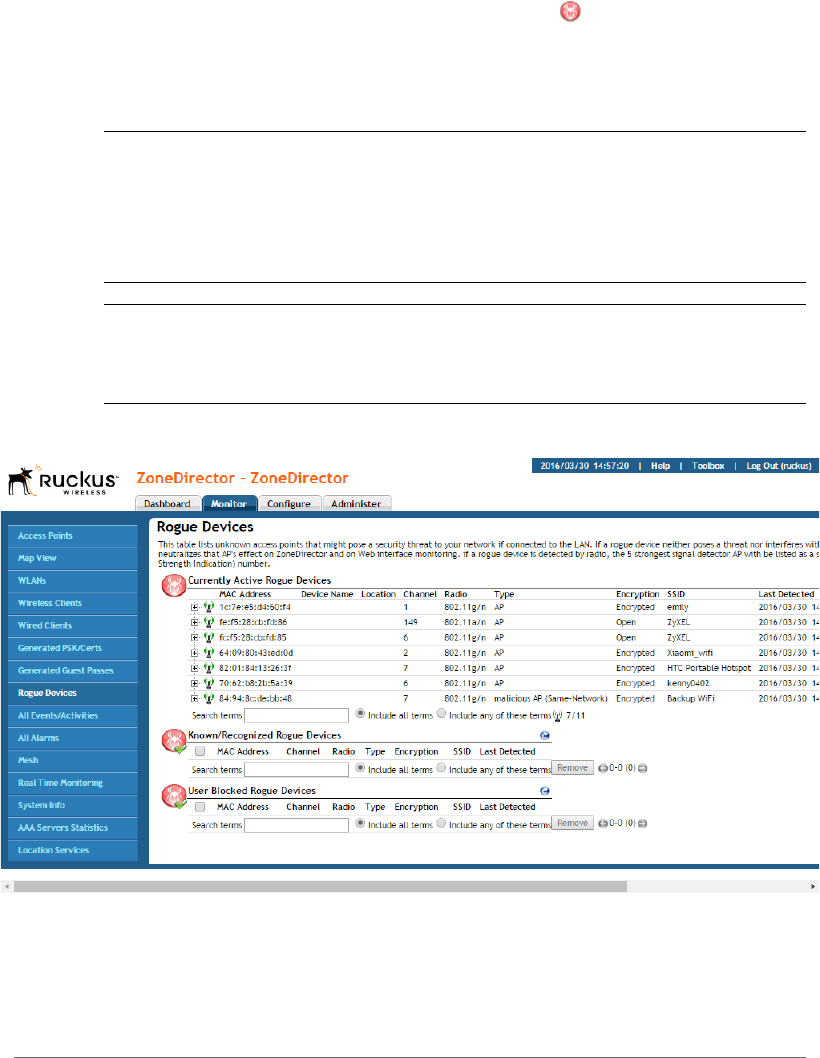The height and width of the screenshot is (1058, 820).
Task: Click the AP icon for 70:62:b8:2b:5a:39
Action: pos(209,684)
